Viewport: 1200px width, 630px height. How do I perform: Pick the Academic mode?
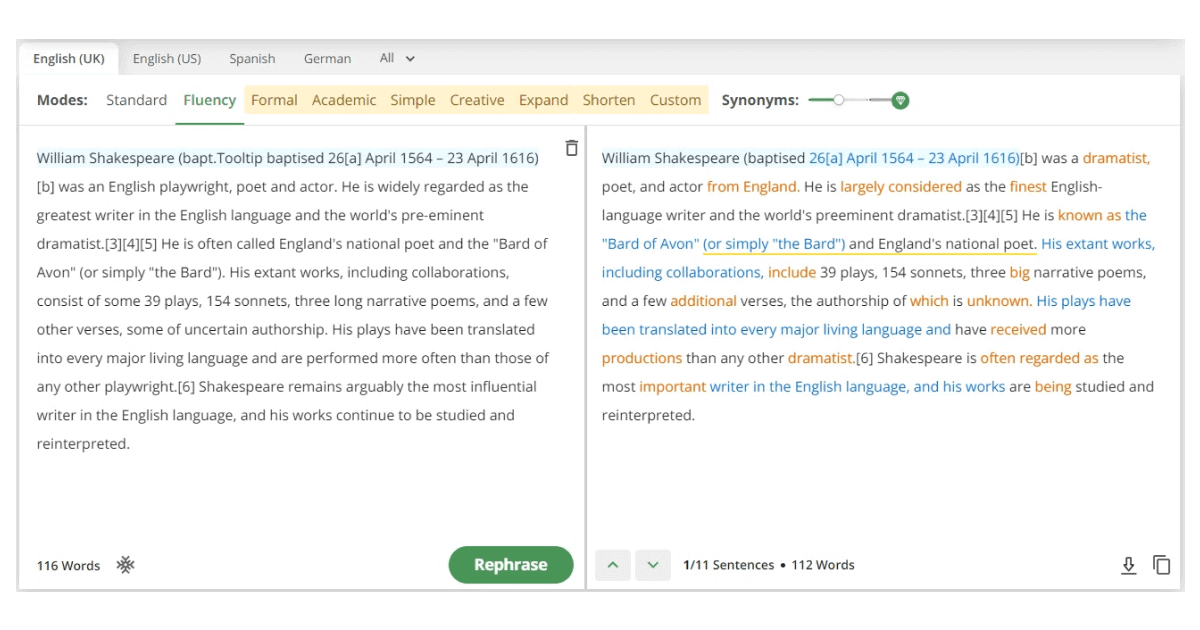pyautogui.click(x=344, y=100)
